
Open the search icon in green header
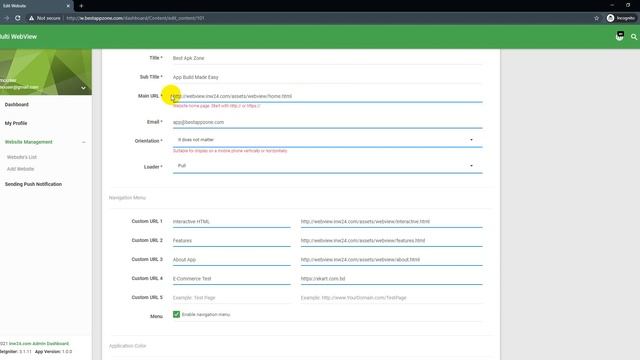[x=633, y=37]
